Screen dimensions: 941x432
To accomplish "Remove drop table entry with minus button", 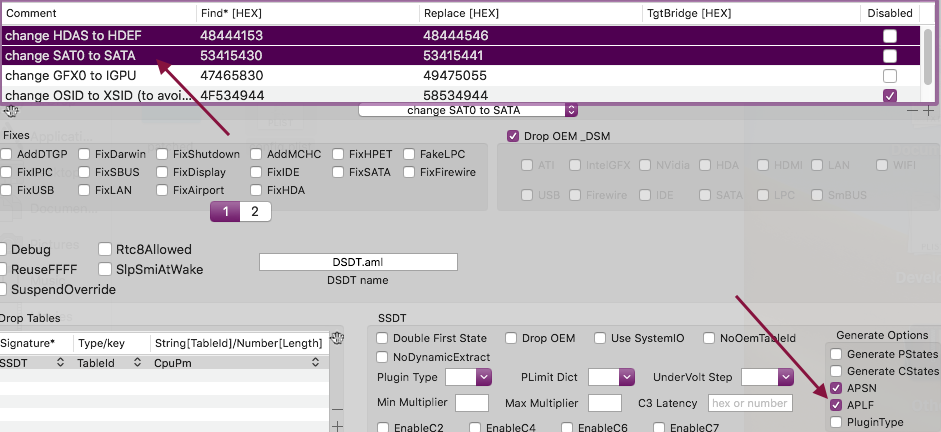I will coord(337,409).
